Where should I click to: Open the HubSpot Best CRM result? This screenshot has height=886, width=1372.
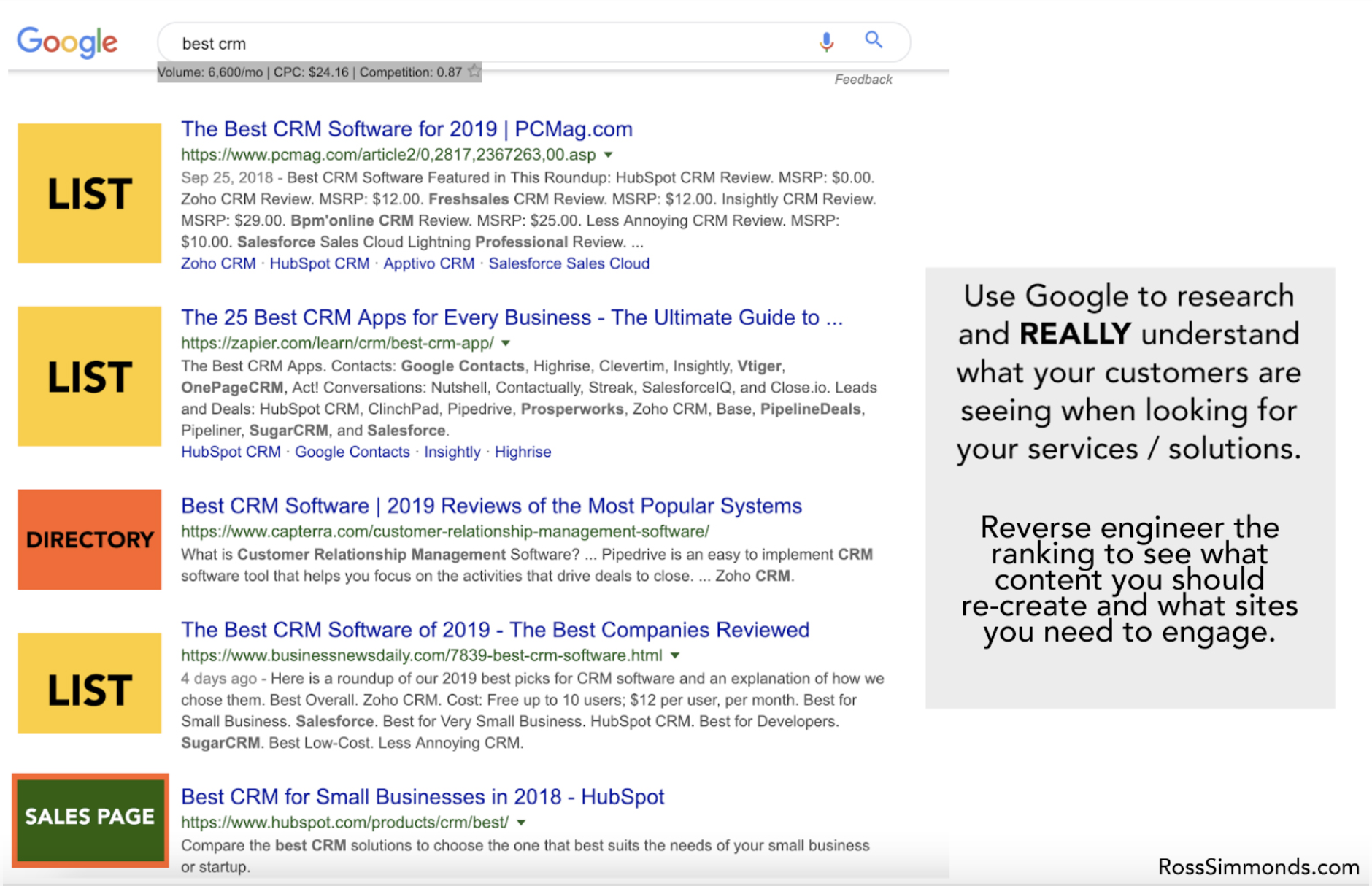423,796
